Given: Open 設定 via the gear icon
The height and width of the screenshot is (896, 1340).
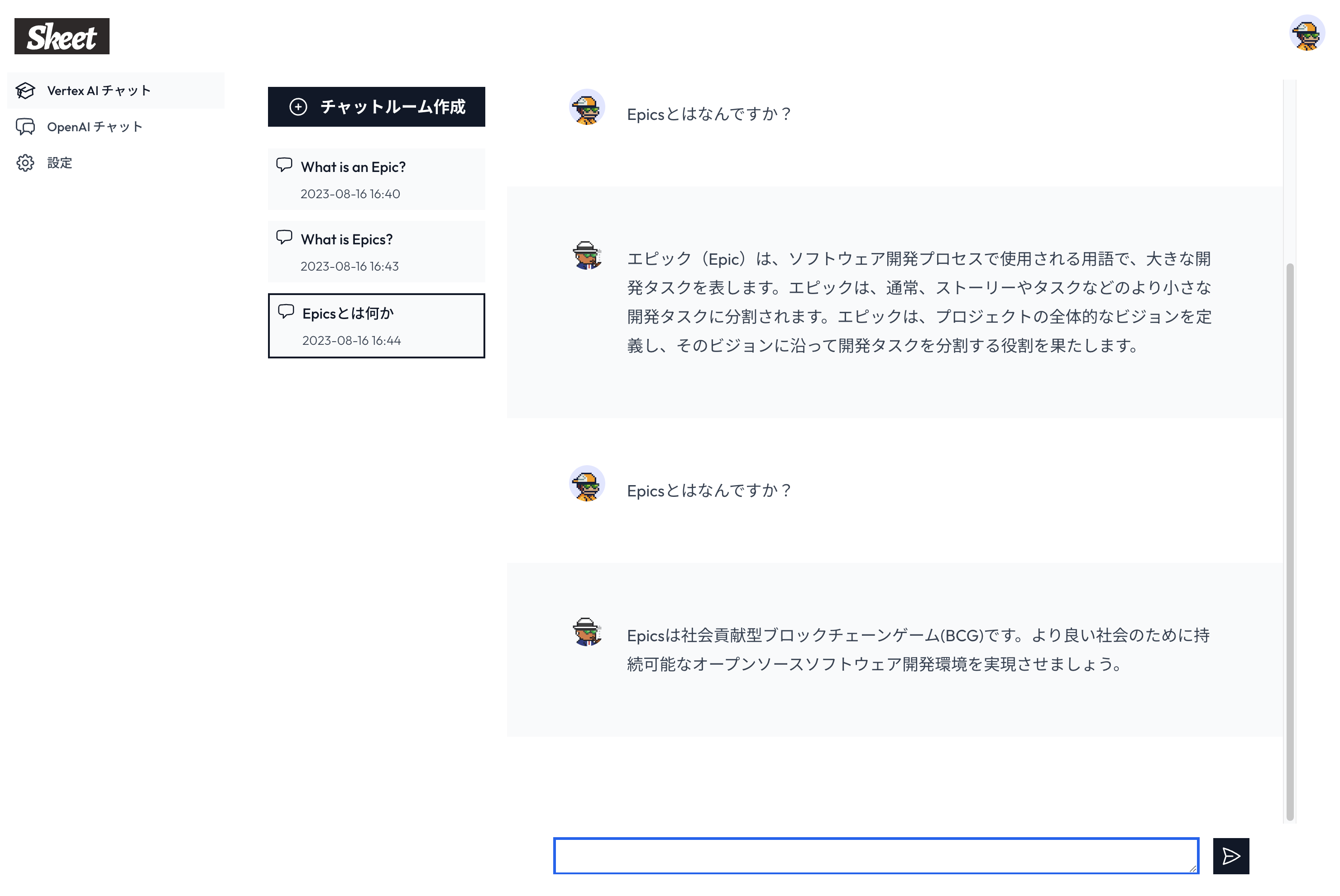Looking at the screenshot, I should point(25,163).
